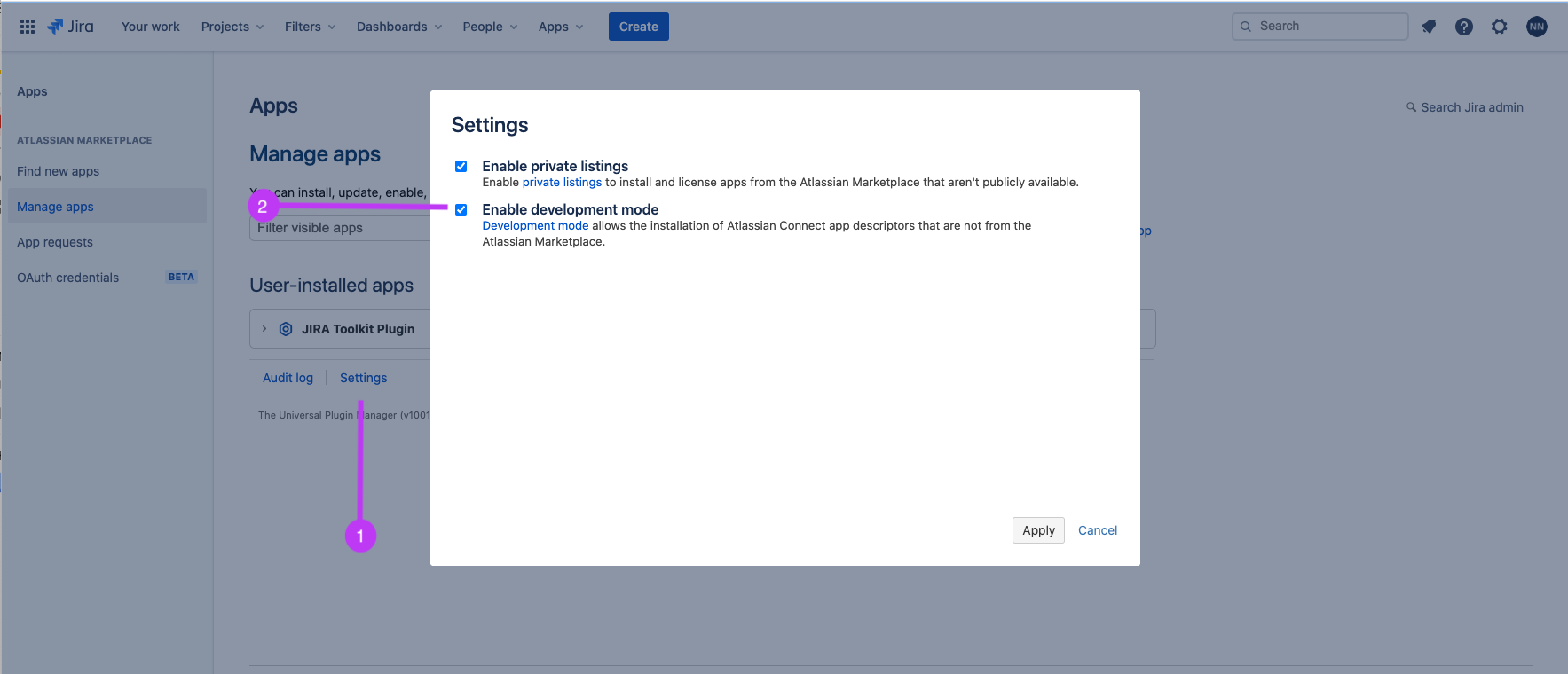Open the help question mark icon
The image size is (1568, 674).
pos(1464,27)
